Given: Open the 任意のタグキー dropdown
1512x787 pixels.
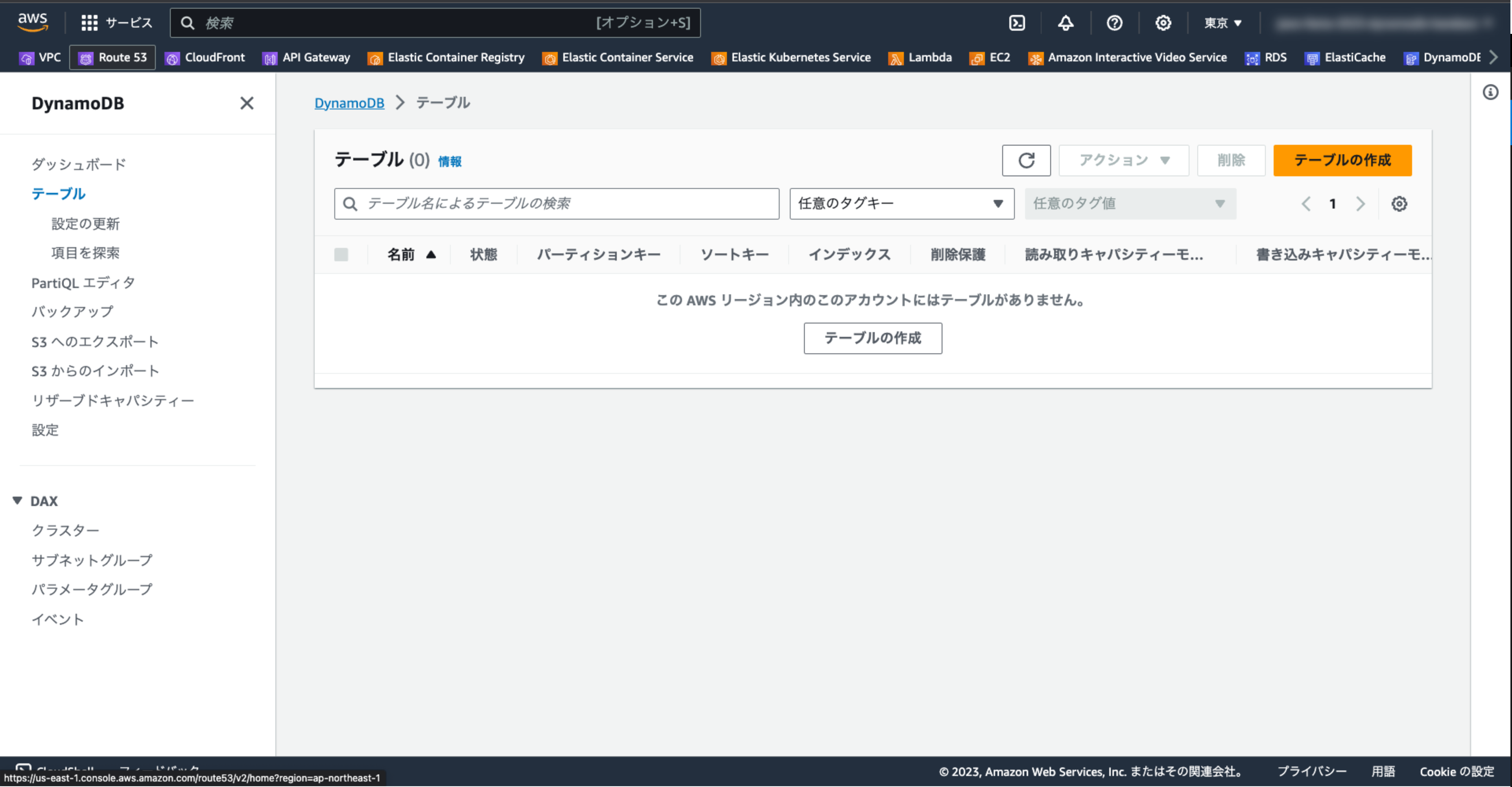Looking at the screenshot, I should 902,204.
